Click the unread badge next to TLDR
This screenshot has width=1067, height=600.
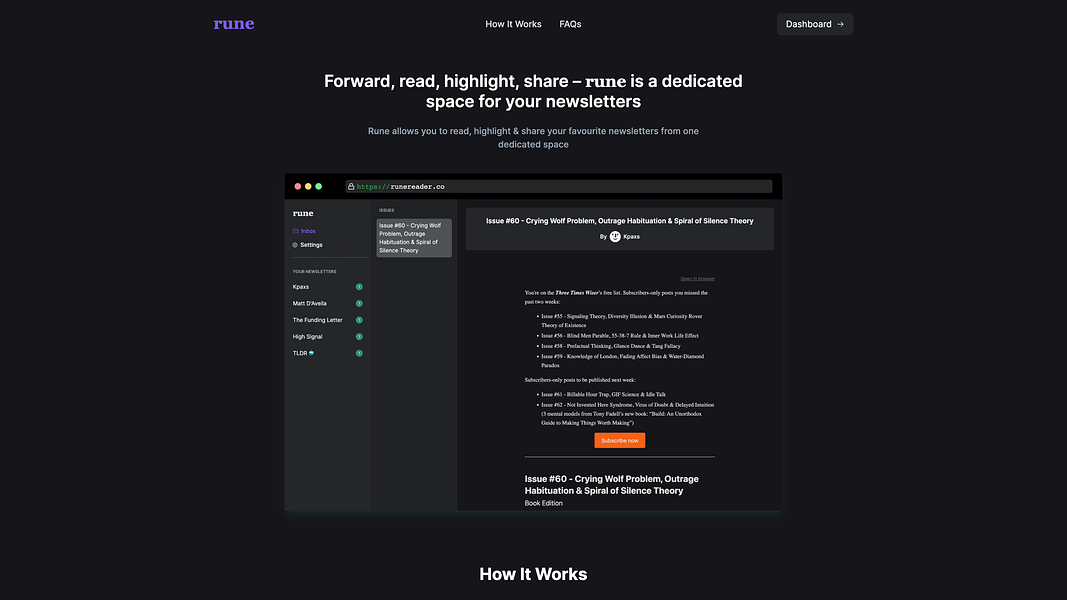[359, 353]
